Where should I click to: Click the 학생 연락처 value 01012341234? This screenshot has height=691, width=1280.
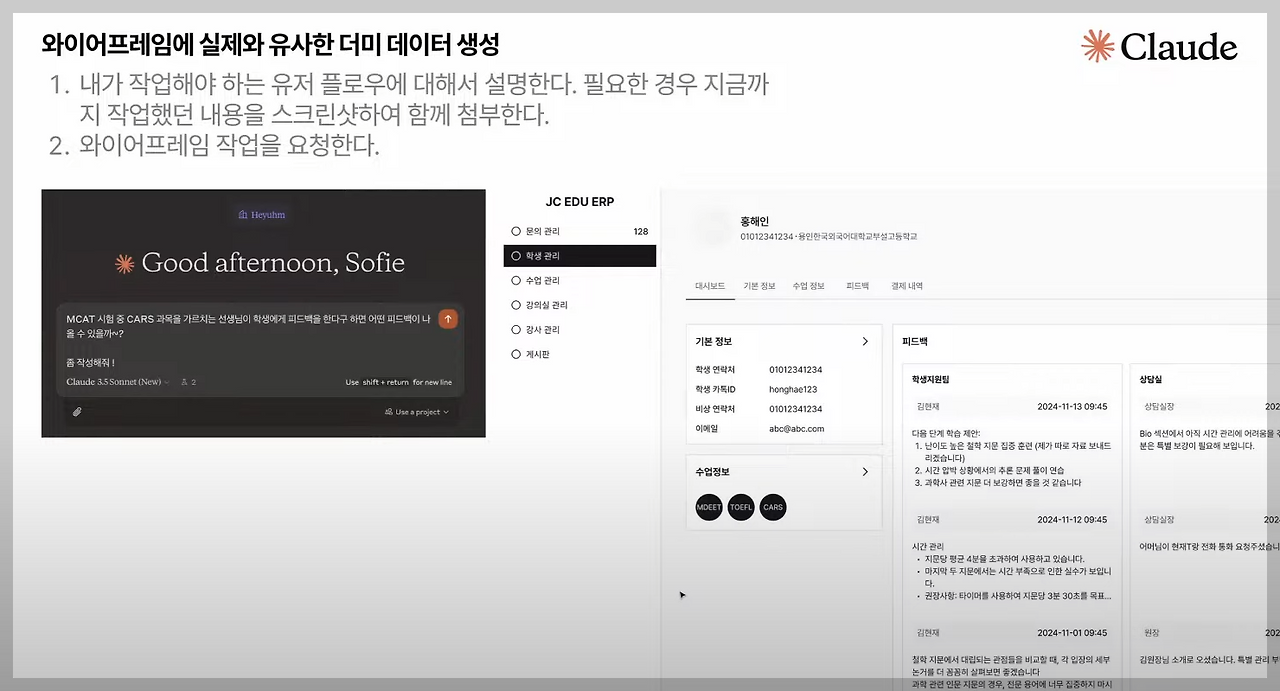click(x=795, y=369)
